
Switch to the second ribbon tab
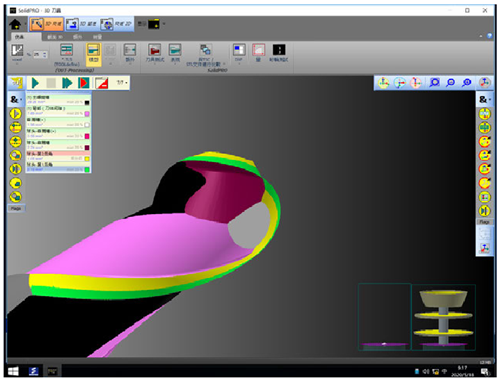click(x=55, y=37)
